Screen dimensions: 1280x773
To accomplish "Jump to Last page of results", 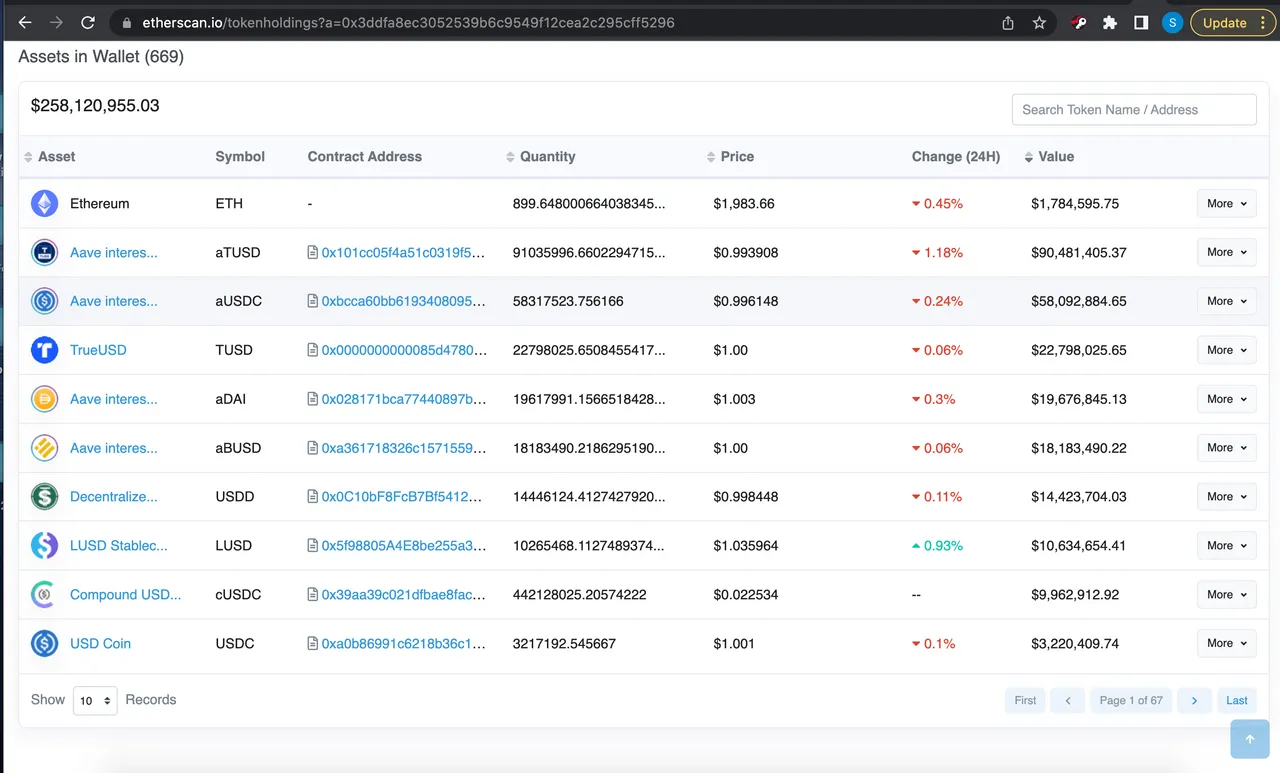I will point(1237,701).
